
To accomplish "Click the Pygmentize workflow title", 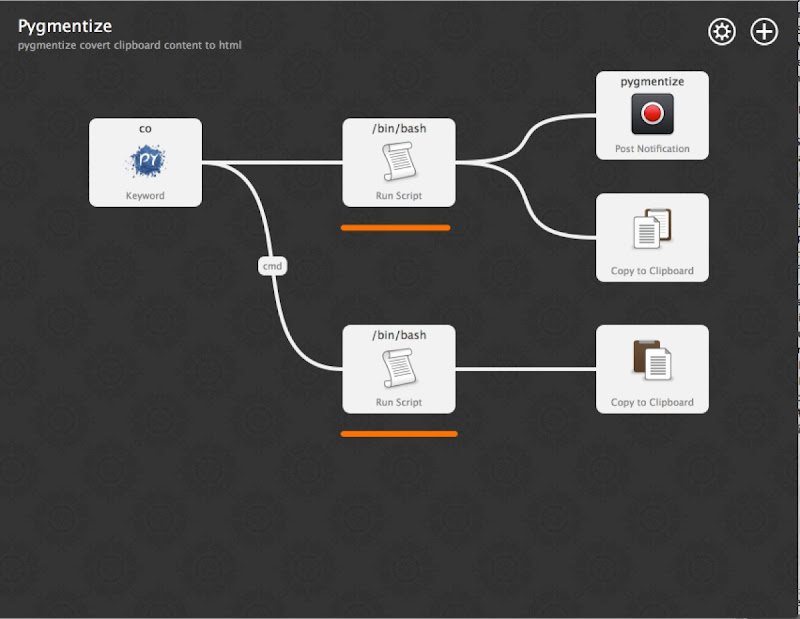I will click(x=65, y=26).
